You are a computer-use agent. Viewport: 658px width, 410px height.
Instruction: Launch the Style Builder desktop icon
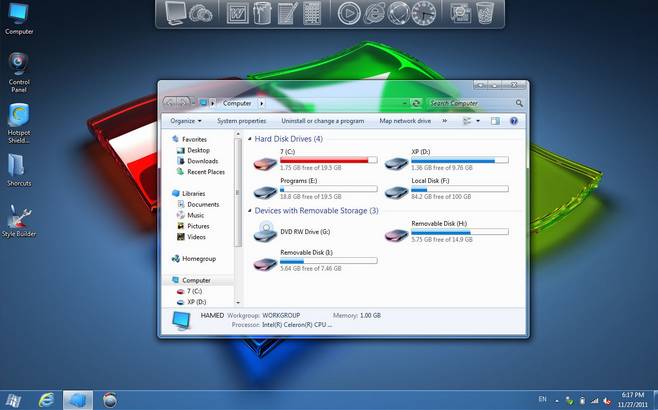coord(19,221)
